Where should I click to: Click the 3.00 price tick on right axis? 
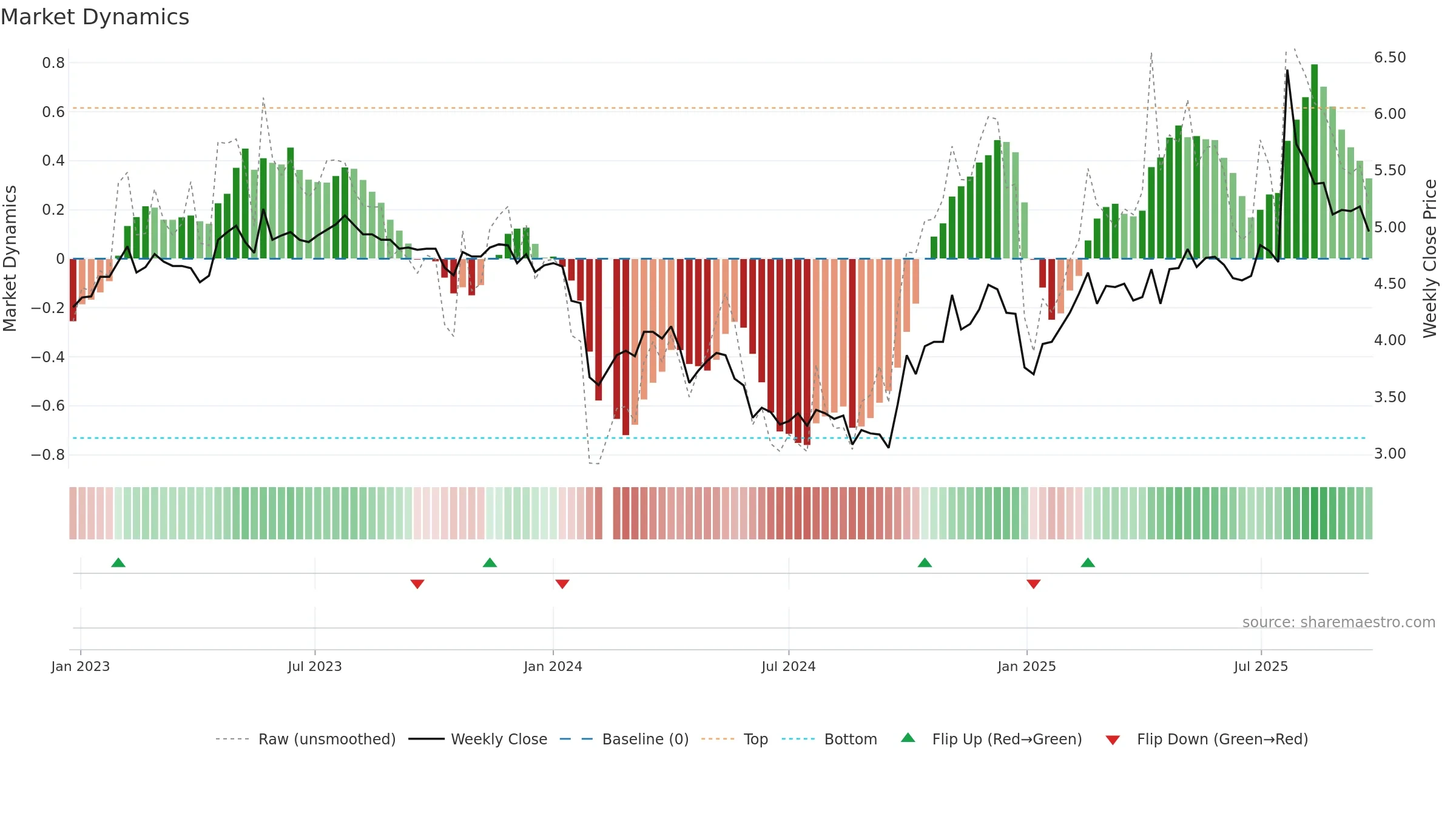1390,454
